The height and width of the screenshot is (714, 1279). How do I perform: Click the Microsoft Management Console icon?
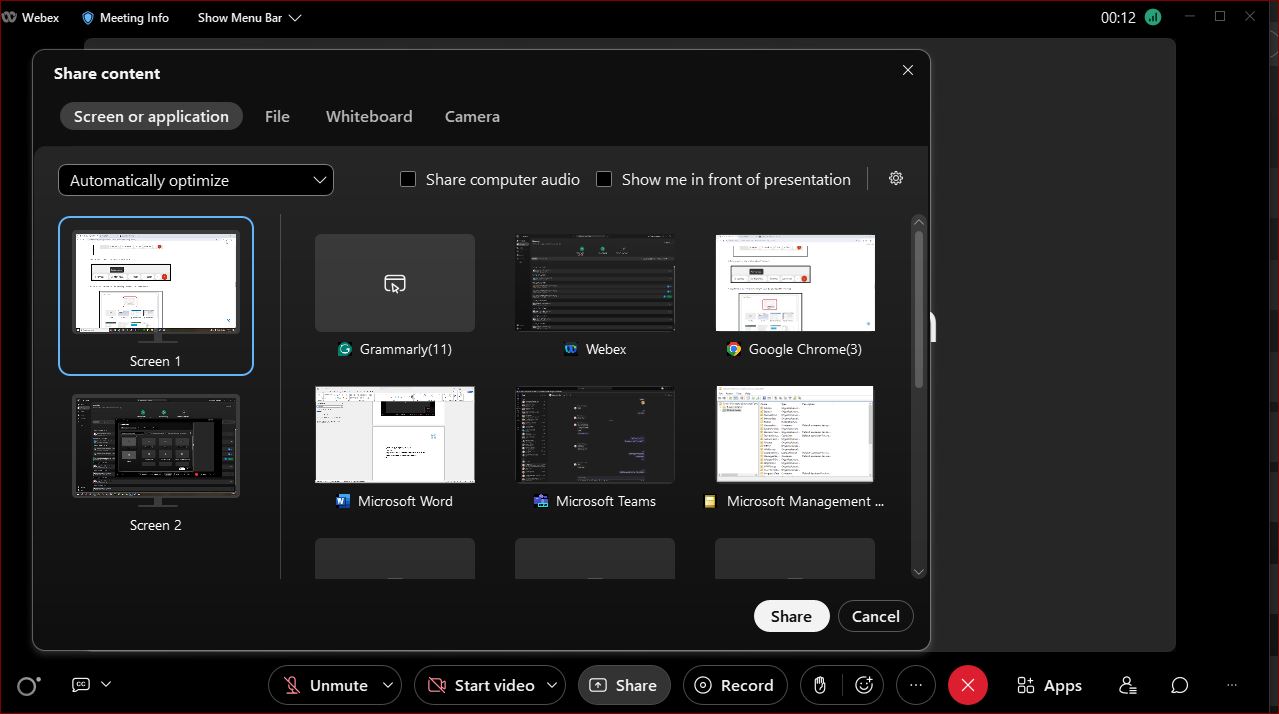710,501
